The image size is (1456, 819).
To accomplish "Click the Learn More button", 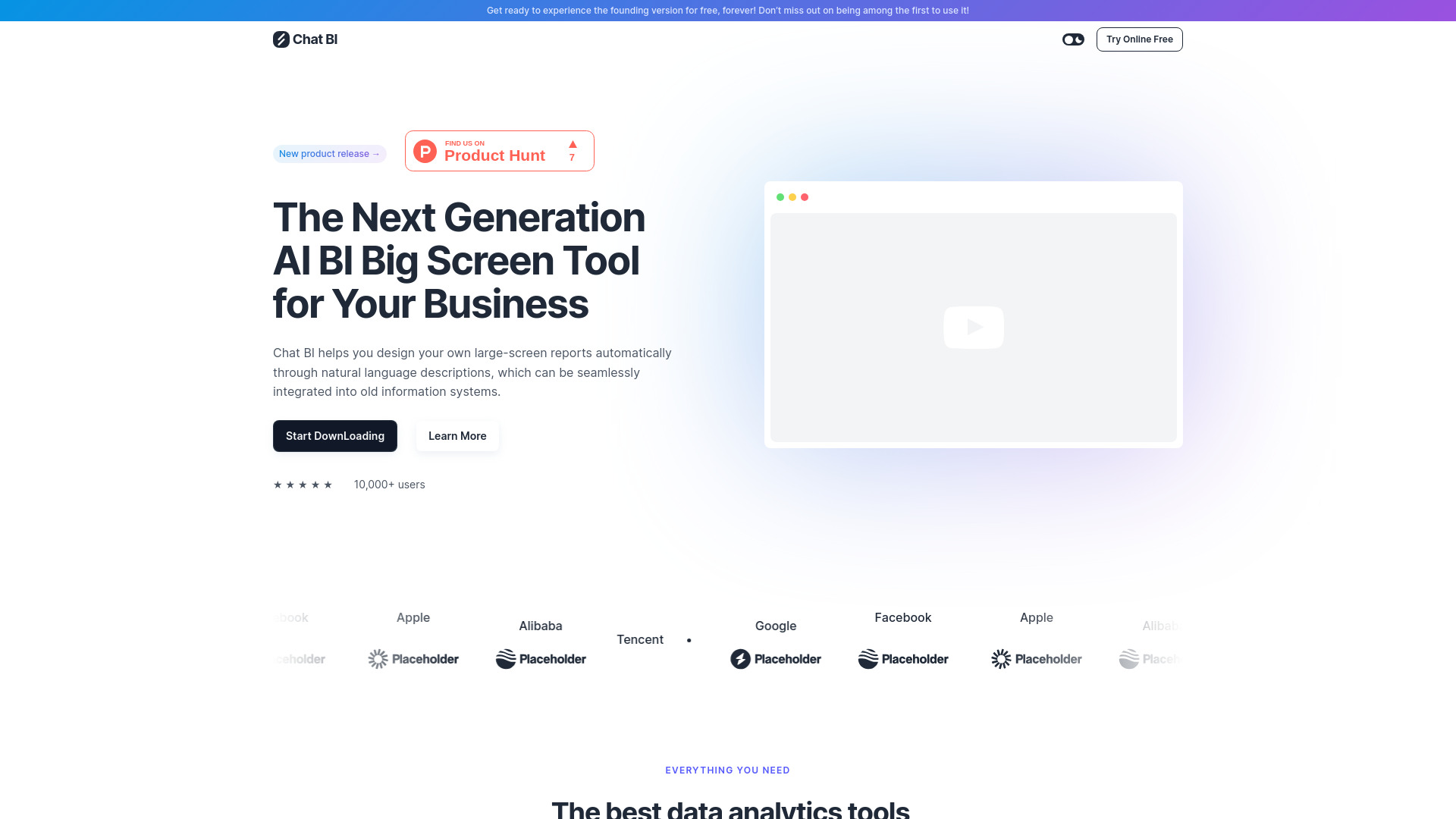I will click(x=457, y=435).
